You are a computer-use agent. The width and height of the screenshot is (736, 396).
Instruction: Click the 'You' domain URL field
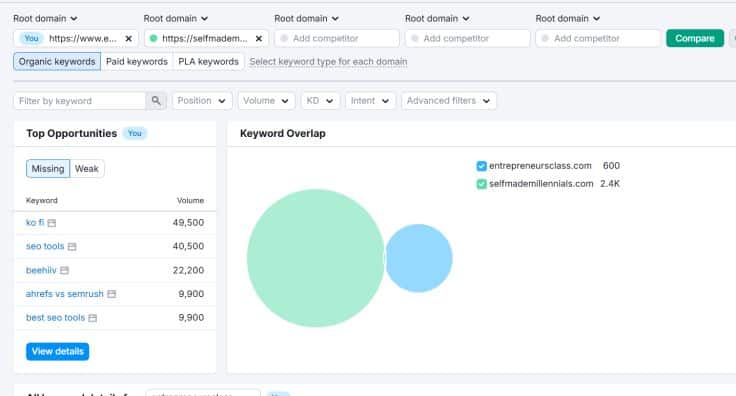(75, 38)
